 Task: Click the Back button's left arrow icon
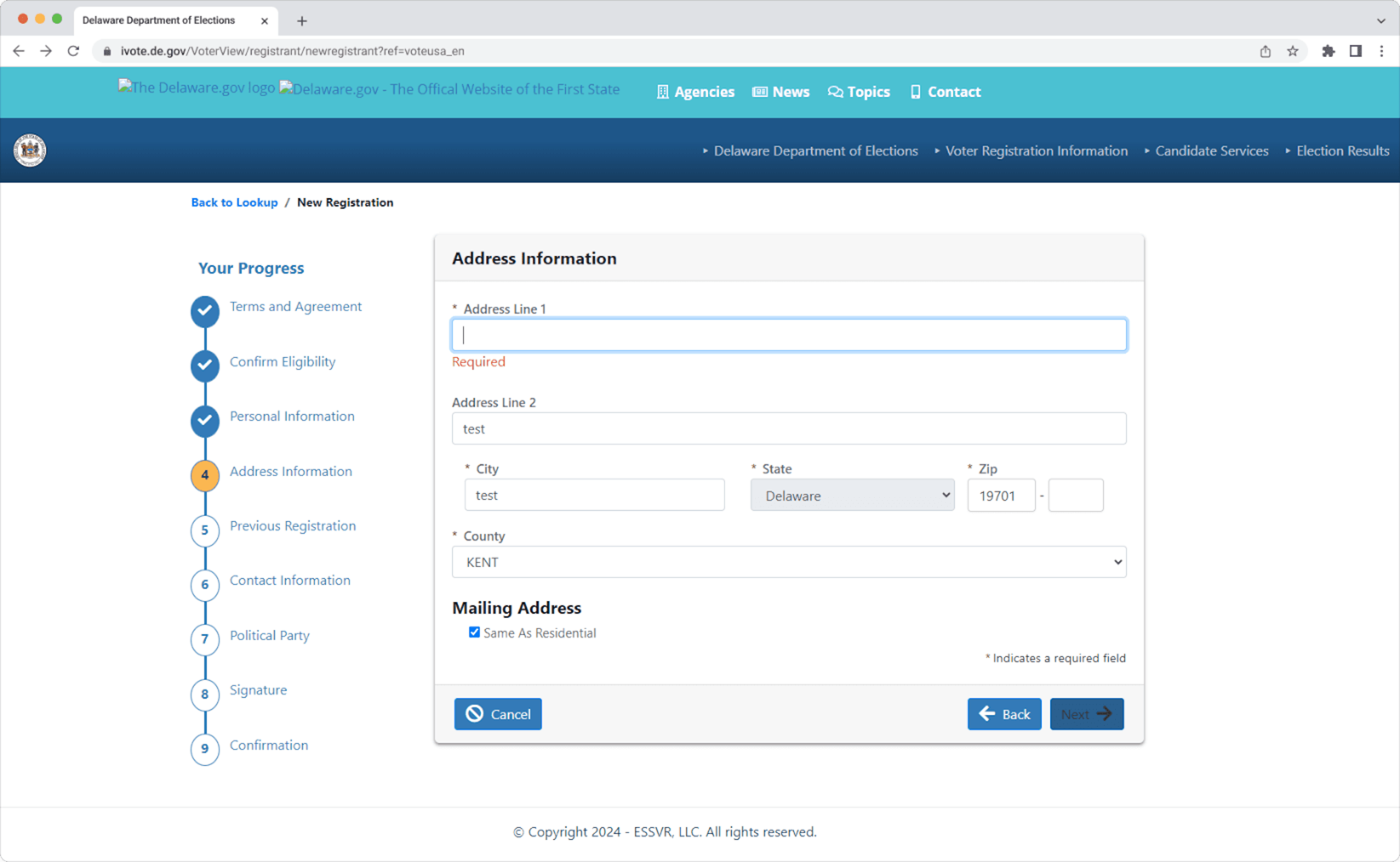(x=987, y=714)
